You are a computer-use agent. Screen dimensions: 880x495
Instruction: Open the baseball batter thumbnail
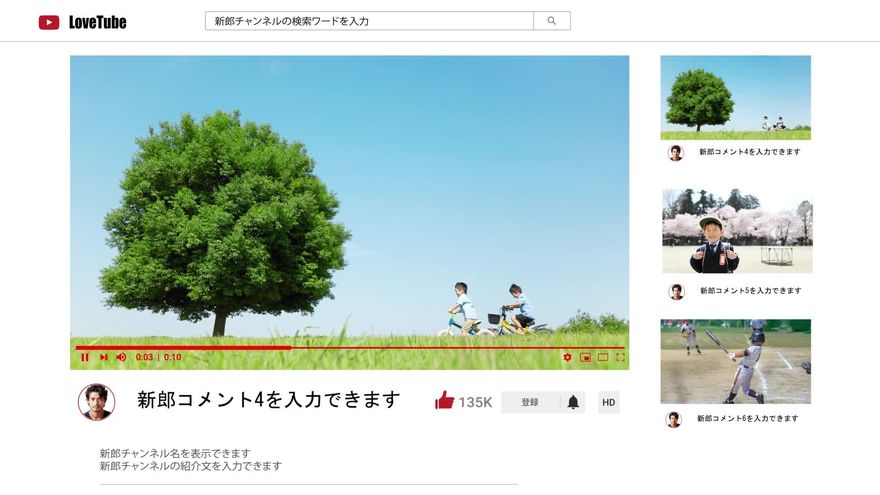coord(736,361)
